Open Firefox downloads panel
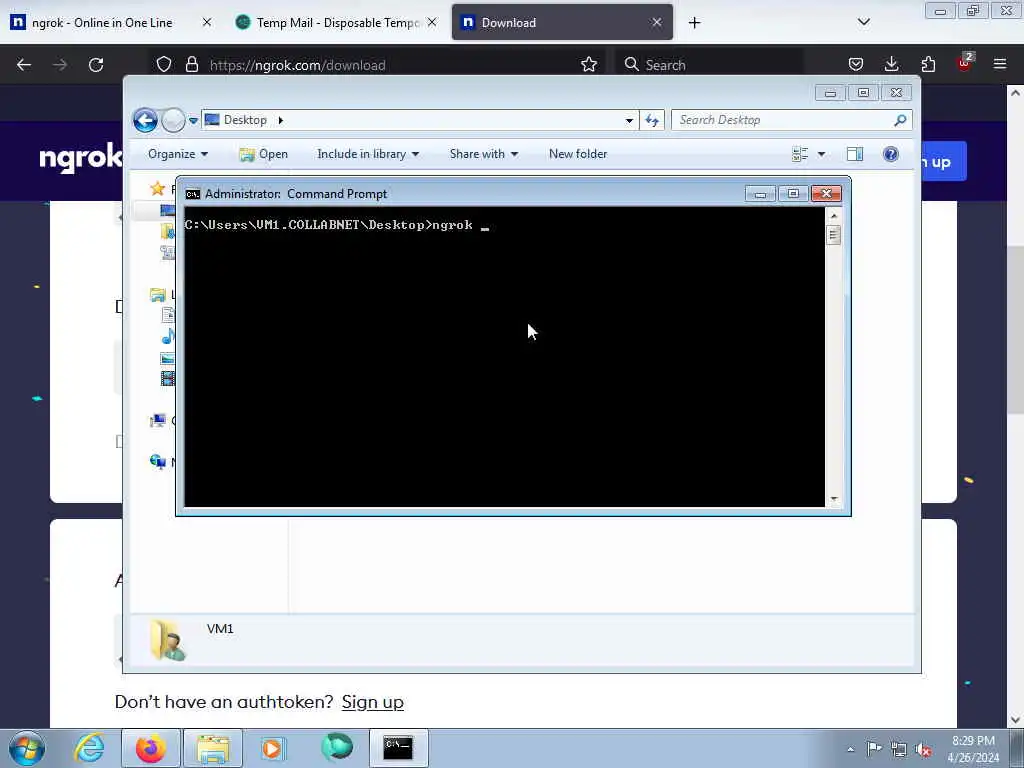 (x=891, y=64)
